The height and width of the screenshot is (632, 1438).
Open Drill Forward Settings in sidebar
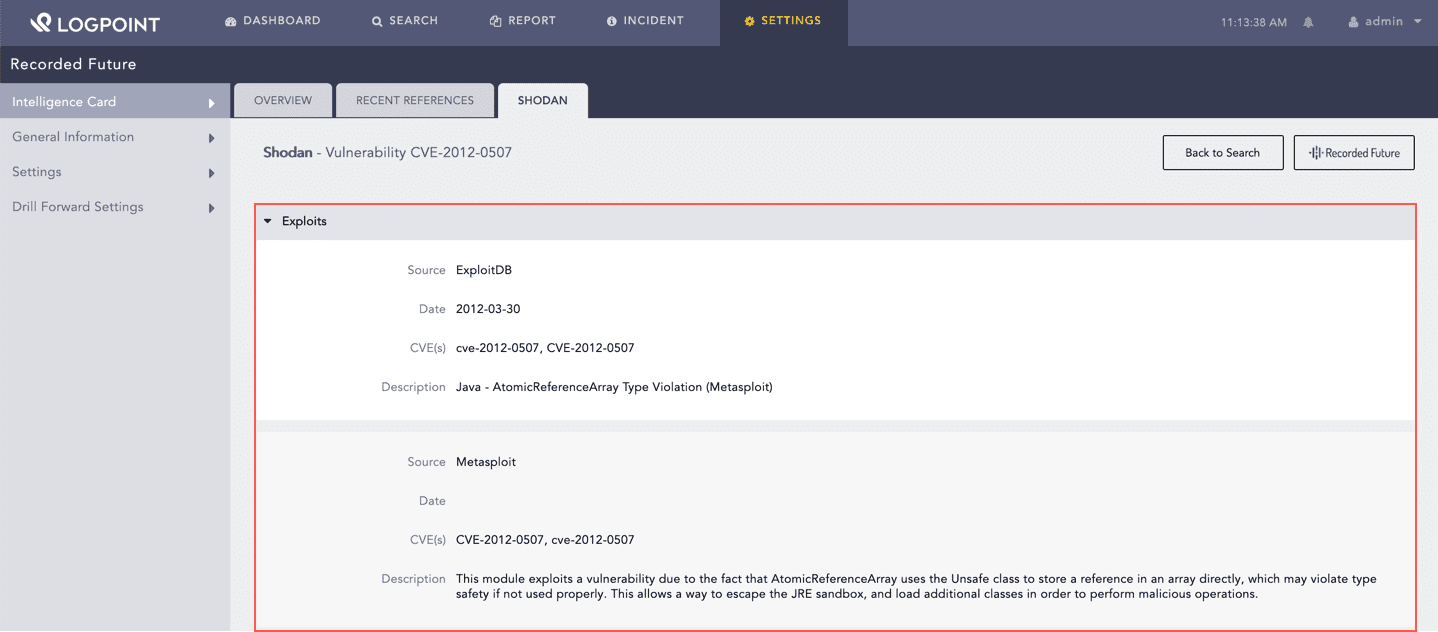coord(78,207)
